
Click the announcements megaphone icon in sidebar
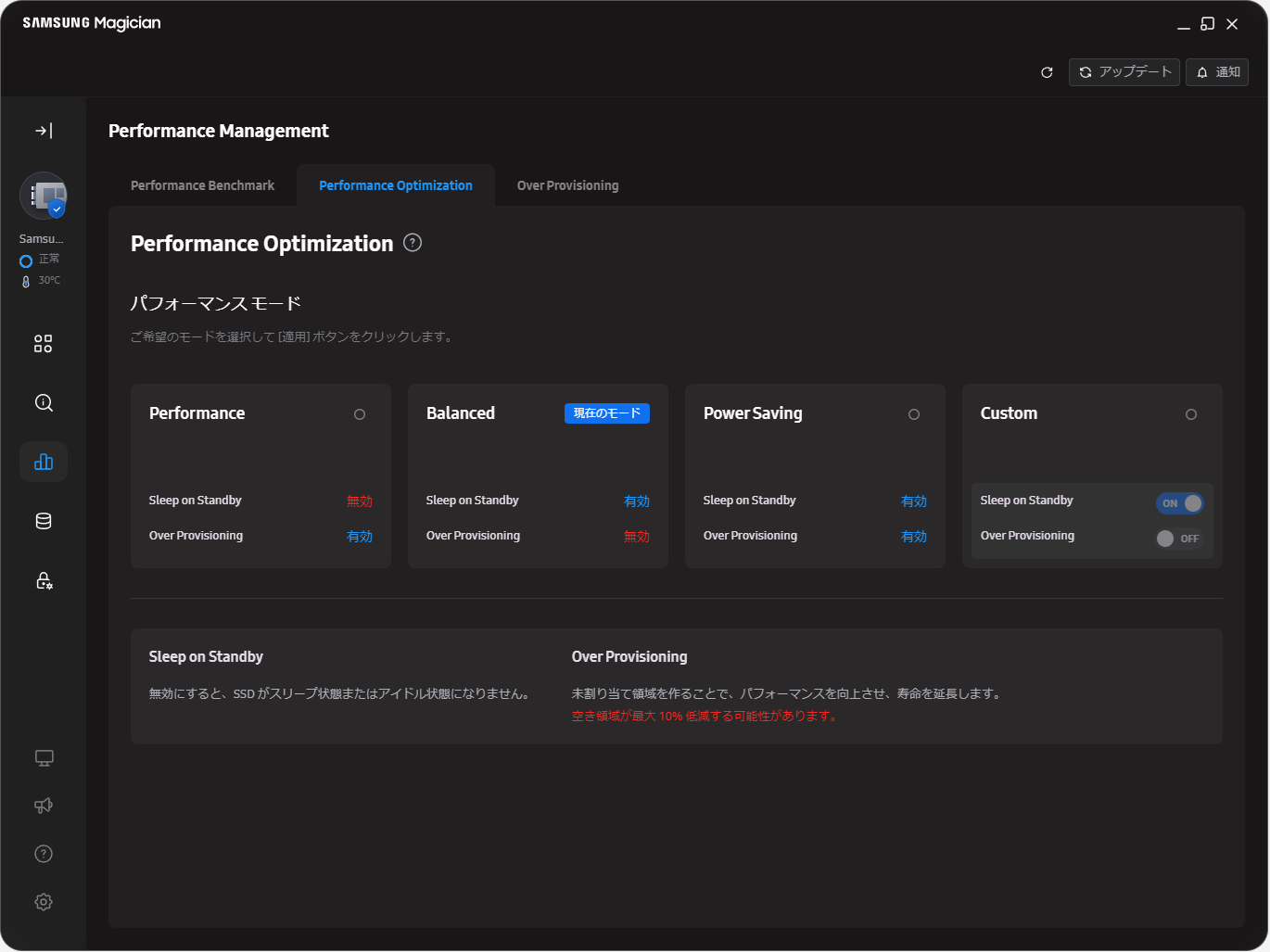point(43,805)
